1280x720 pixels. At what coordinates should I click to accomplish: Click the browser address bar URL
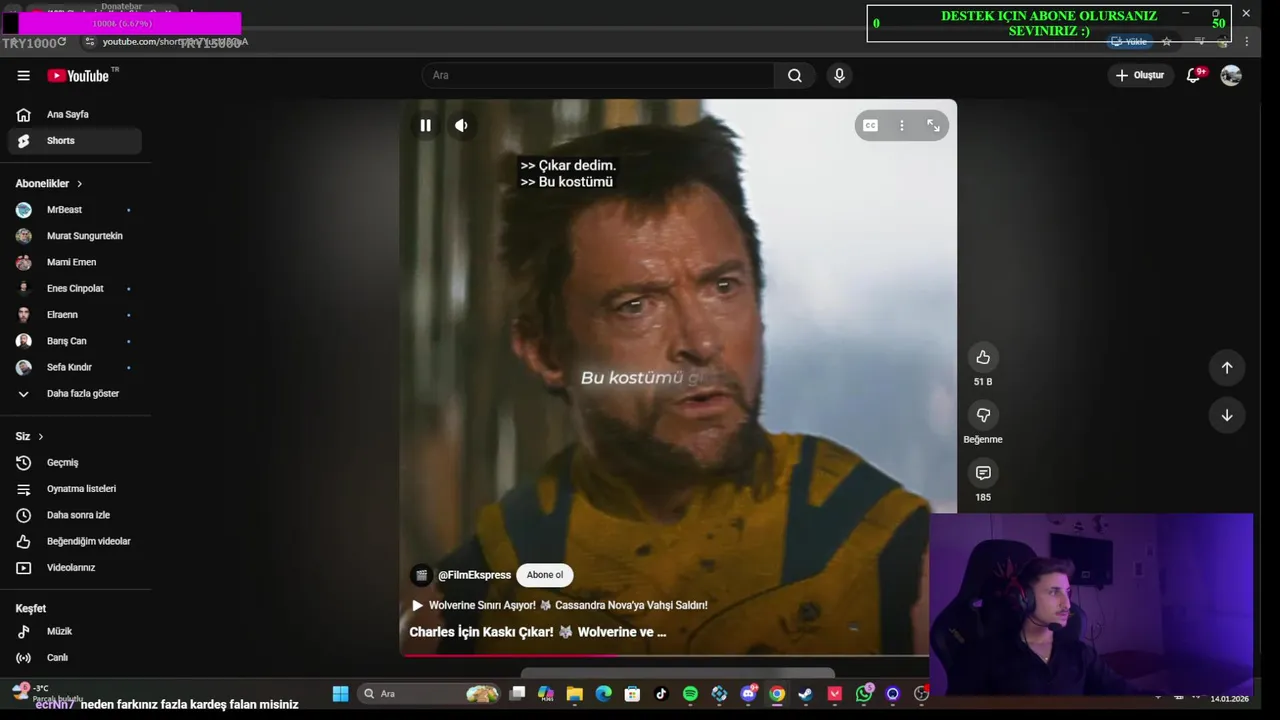click(x=174, y=42)
